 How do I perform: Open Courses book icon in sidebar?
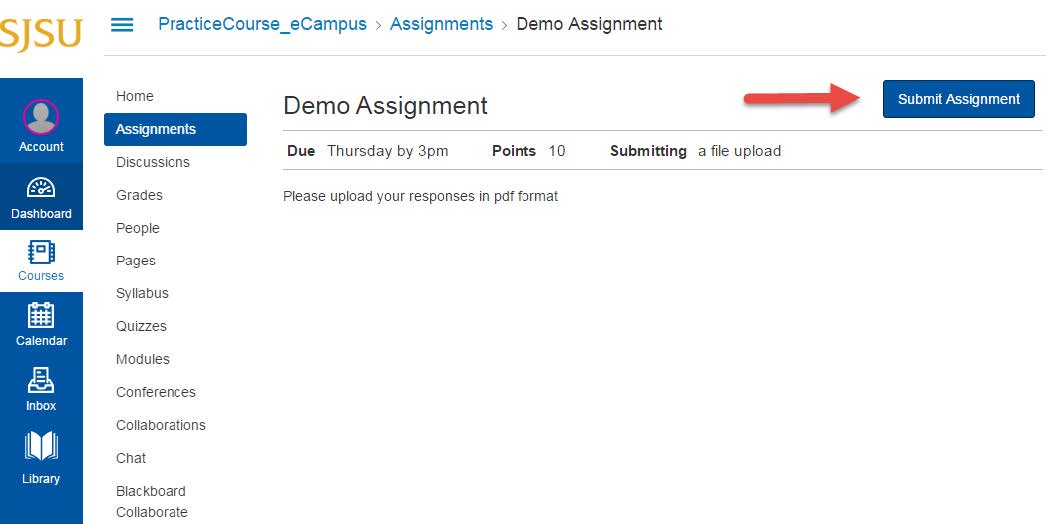tap(41, 251)
